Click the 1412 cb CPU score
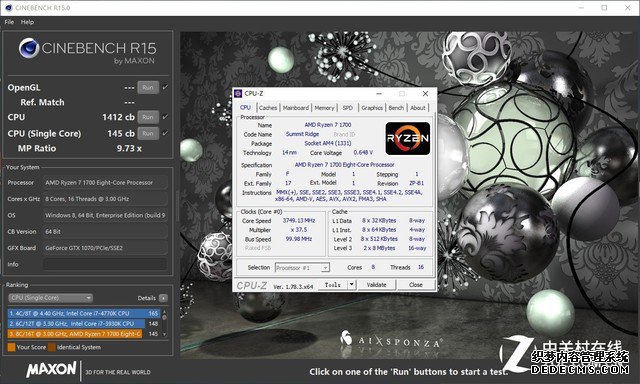 tap(118, 117)
